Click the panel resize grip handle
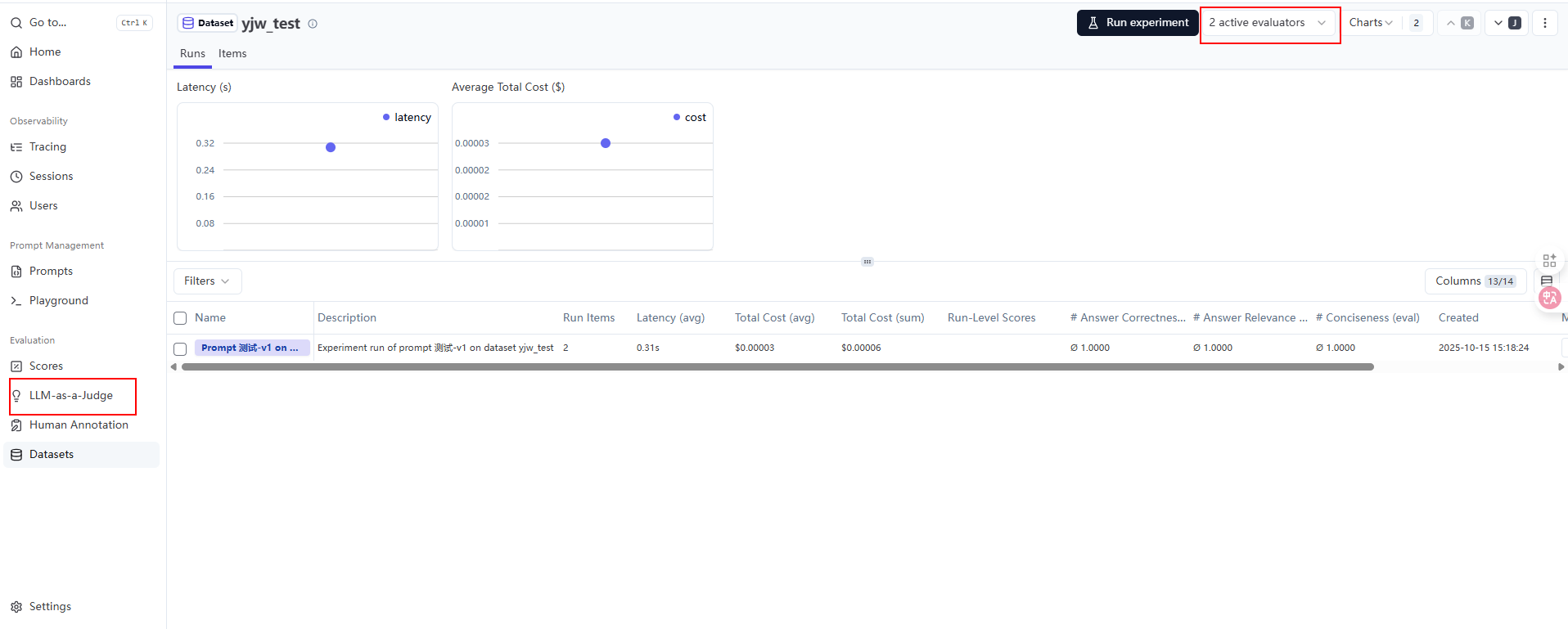Screen dimensions: 1568x629 point(867,262)
